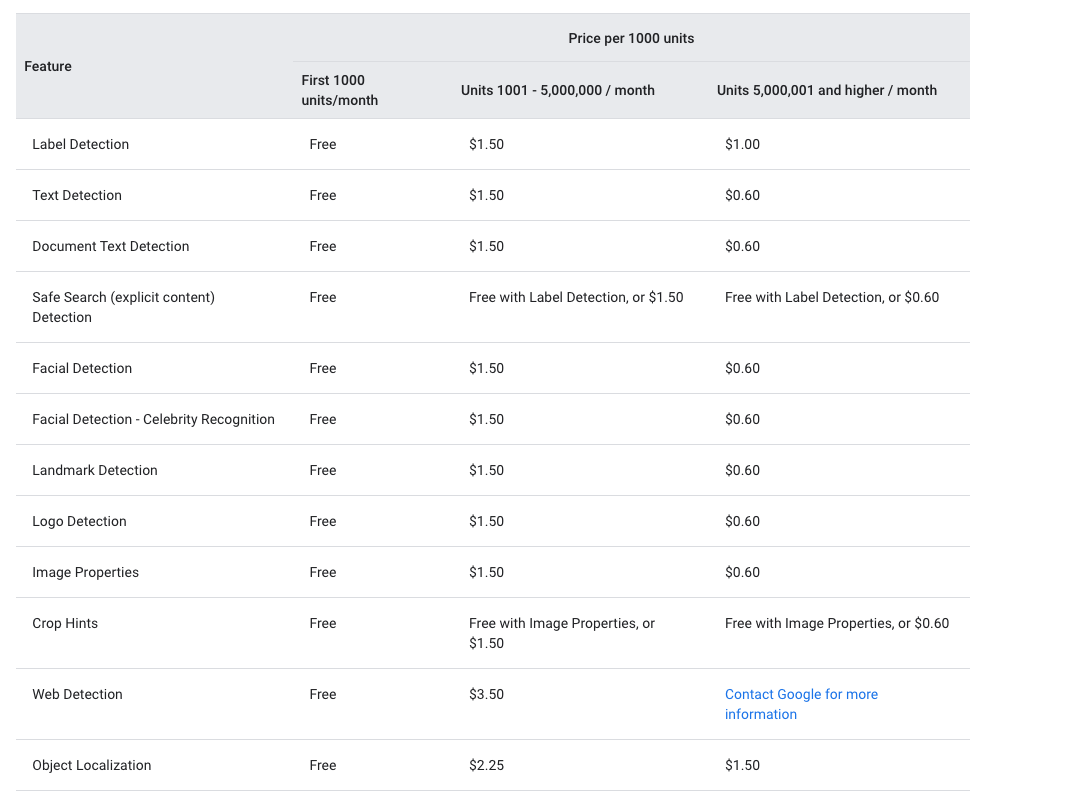This screenshot has height=809, width=1065.
Task: Click the Free cell in Logo Detection row
Action: point(323,521)
